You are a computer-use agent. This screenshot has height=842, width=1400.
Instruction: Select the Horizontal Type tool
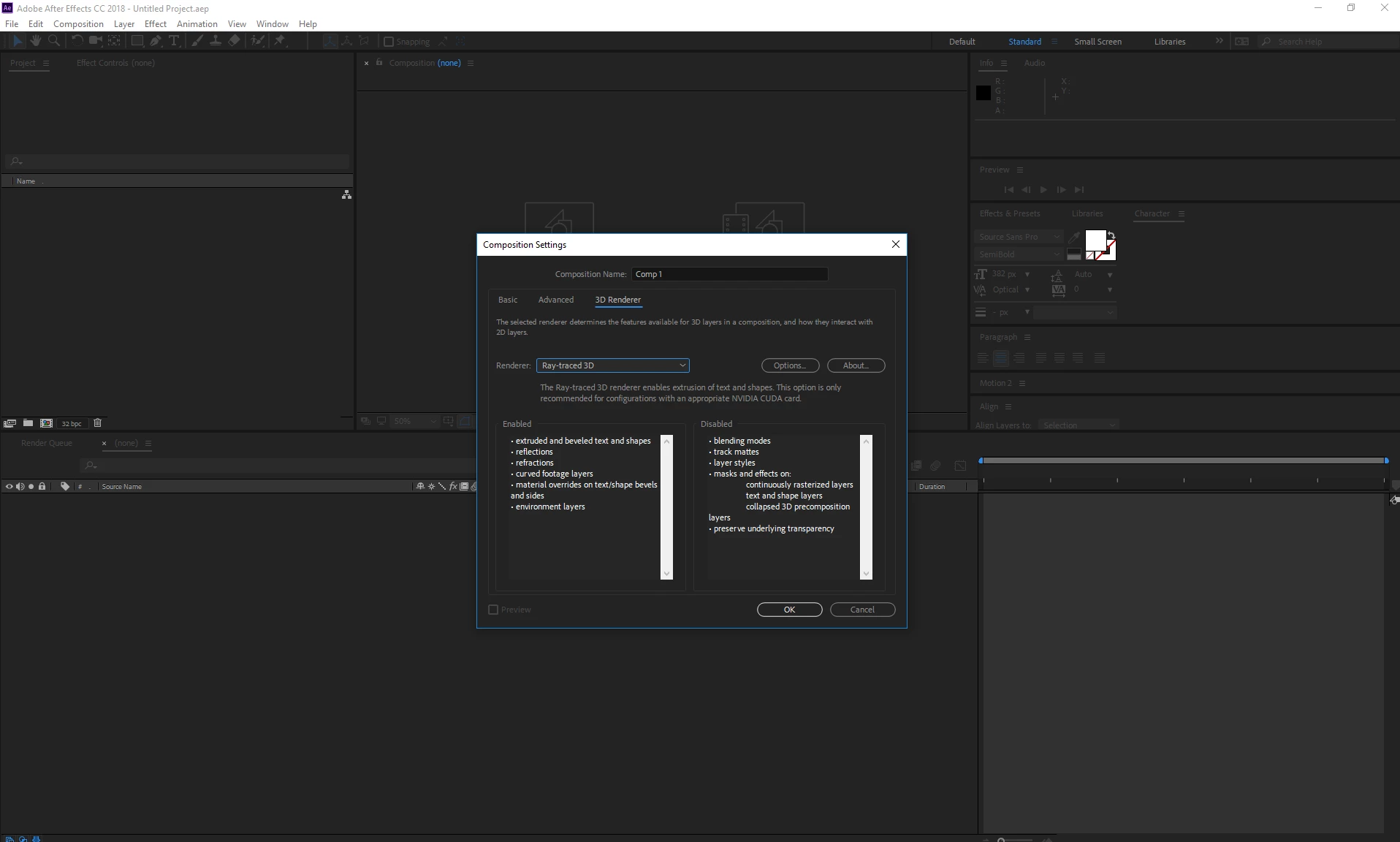pyautogui.click(x=174, y=41)
